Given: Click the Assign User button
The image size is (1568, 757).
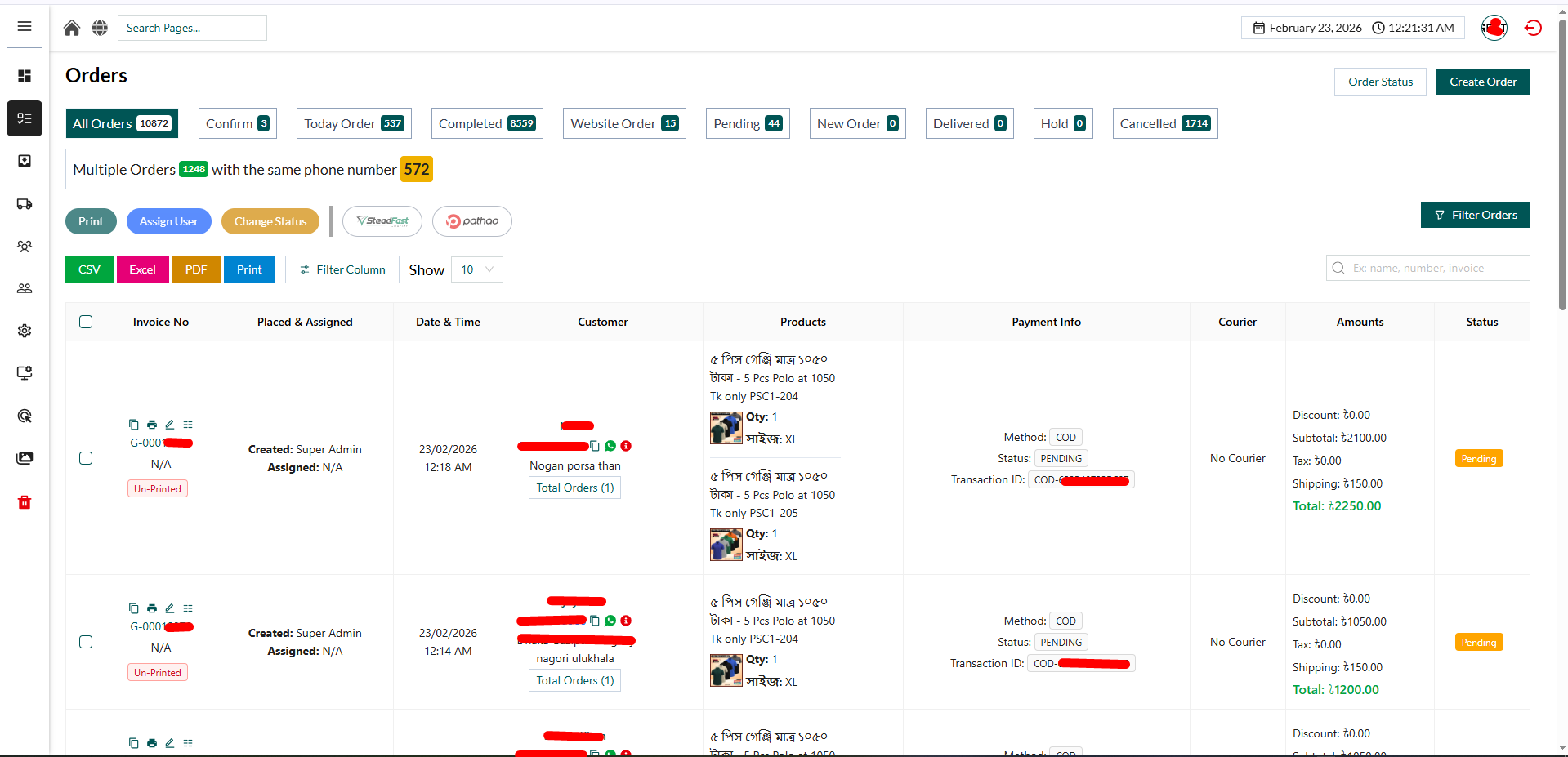Looking at the screenshot, I should click(168, 221).
